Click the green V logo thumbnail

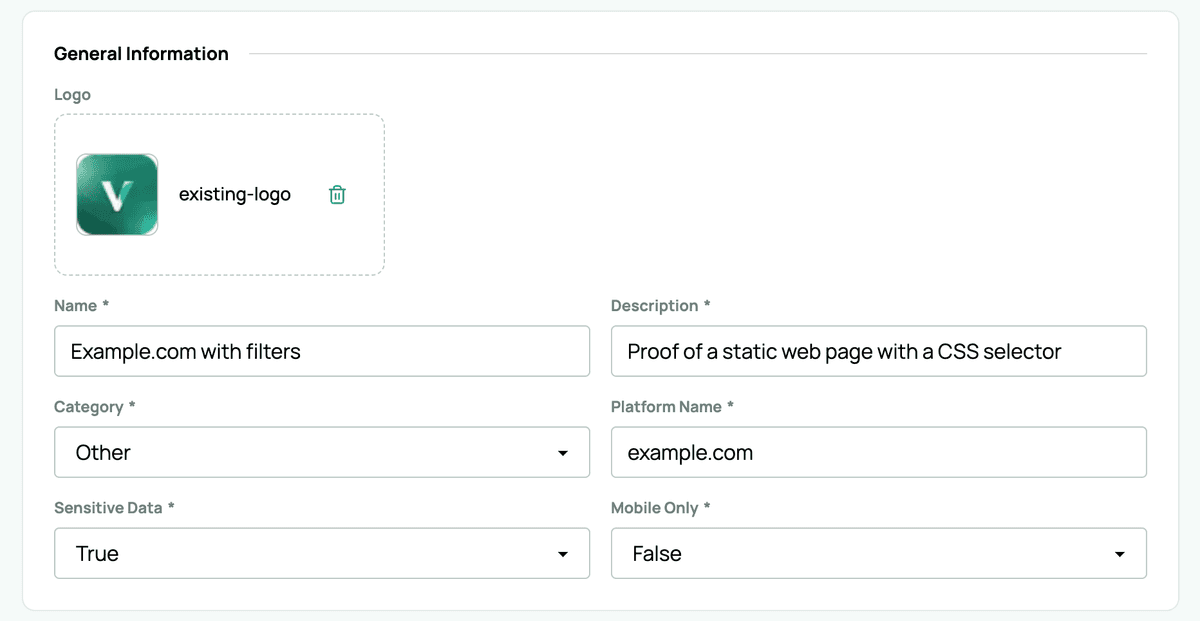pos(117,195)
